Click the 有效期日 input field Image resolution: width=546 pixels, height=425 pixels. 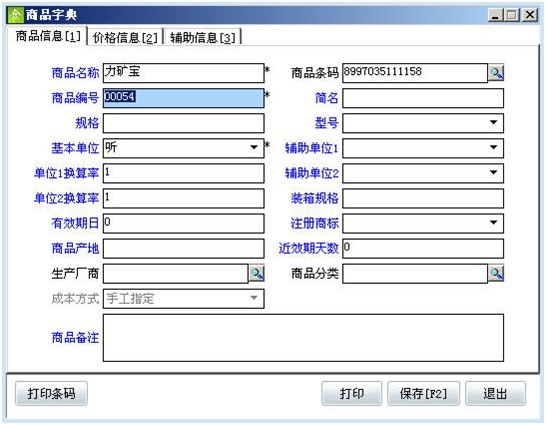pyautogui.click(x=184, y=223)
